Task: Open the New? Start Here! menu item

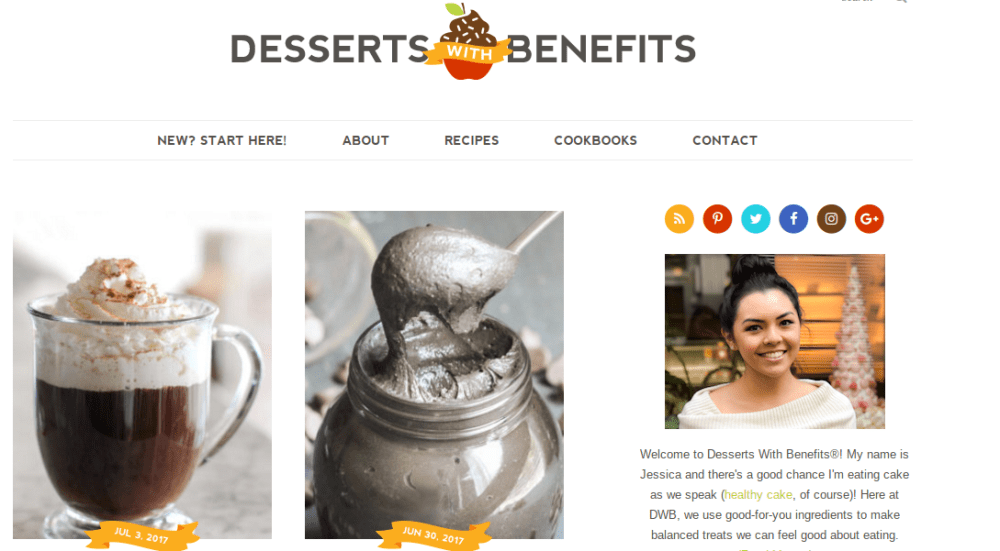Action: click(x=222, y=140)
